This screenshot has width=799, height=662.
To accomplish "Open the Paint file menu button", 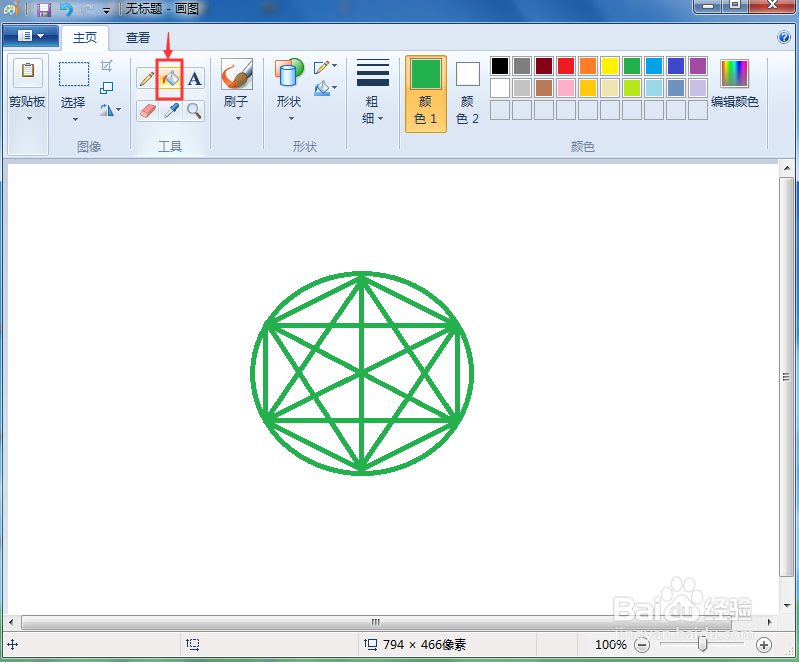I will [x=31, y=36].
